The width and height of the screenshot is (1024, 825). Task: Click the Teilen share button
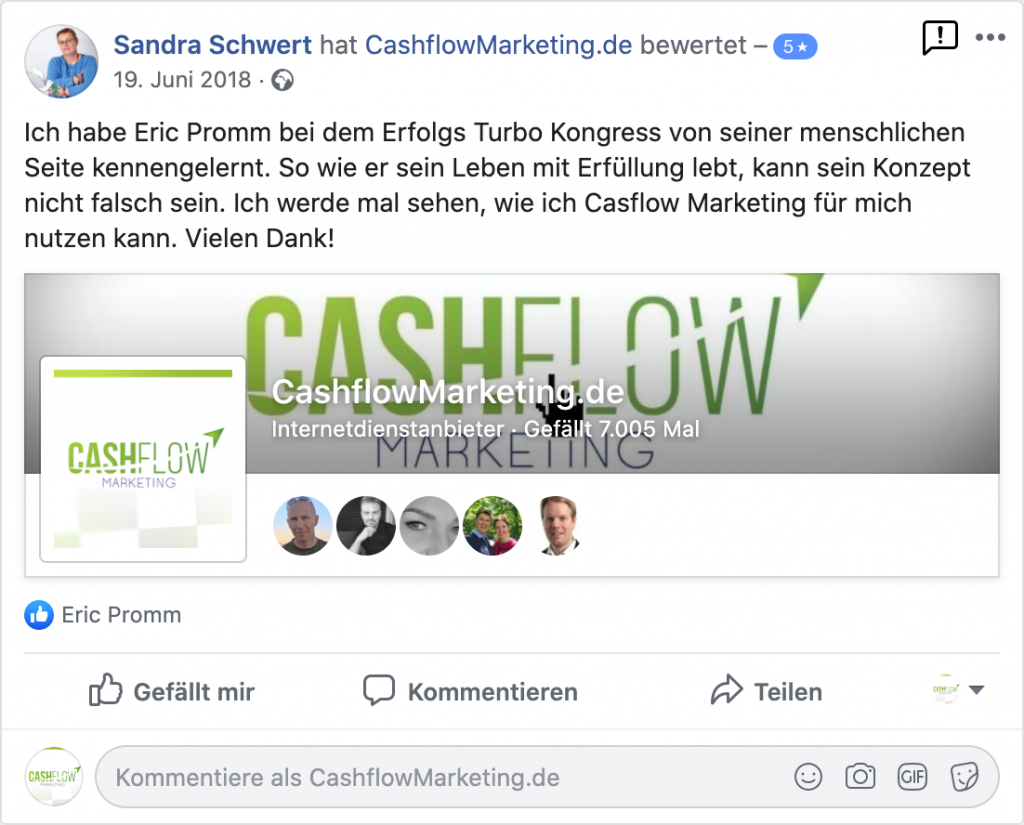pyautogui.click(x=767, y=691)
